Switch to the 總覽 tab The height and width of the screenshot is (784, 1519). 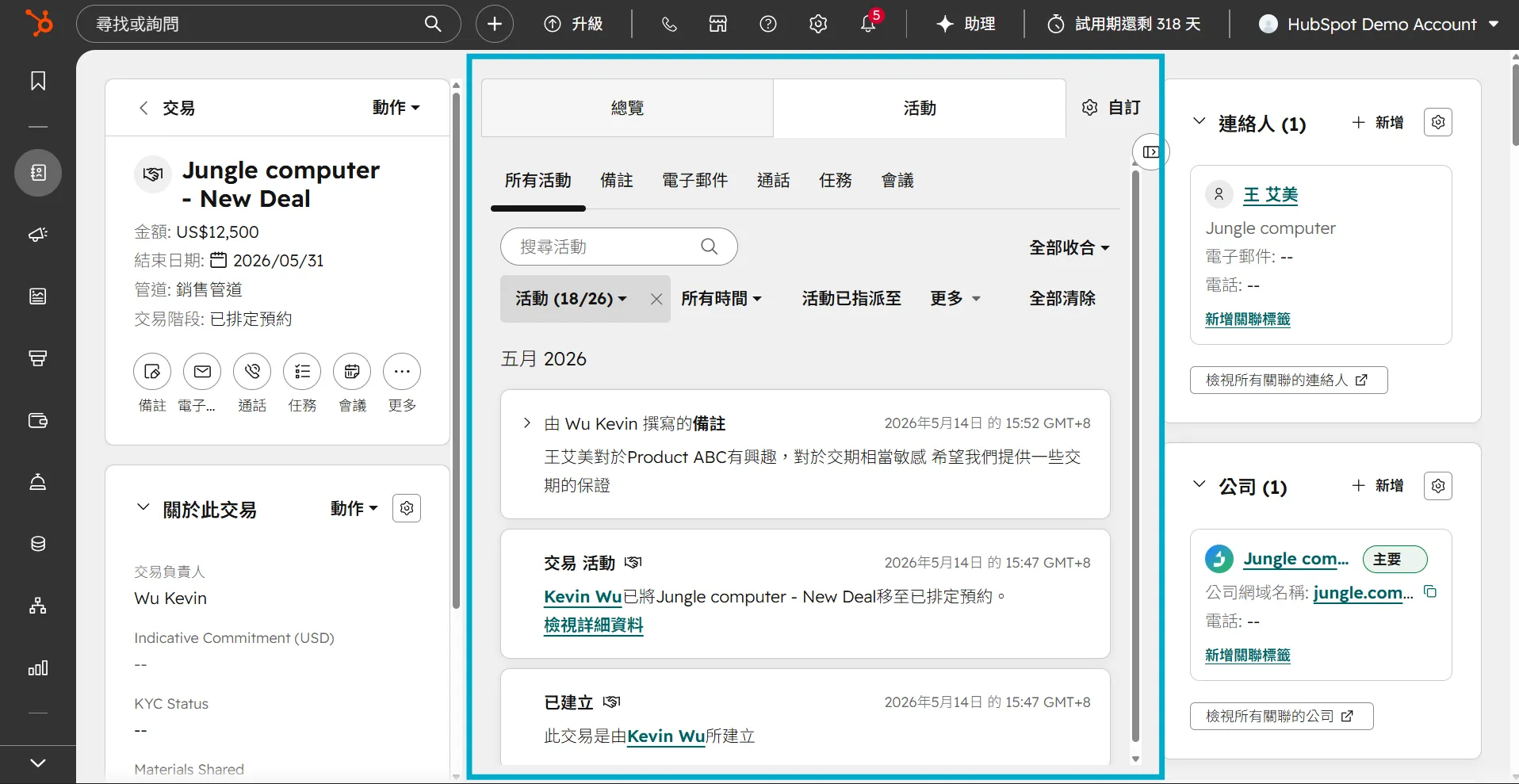[627, 108]
